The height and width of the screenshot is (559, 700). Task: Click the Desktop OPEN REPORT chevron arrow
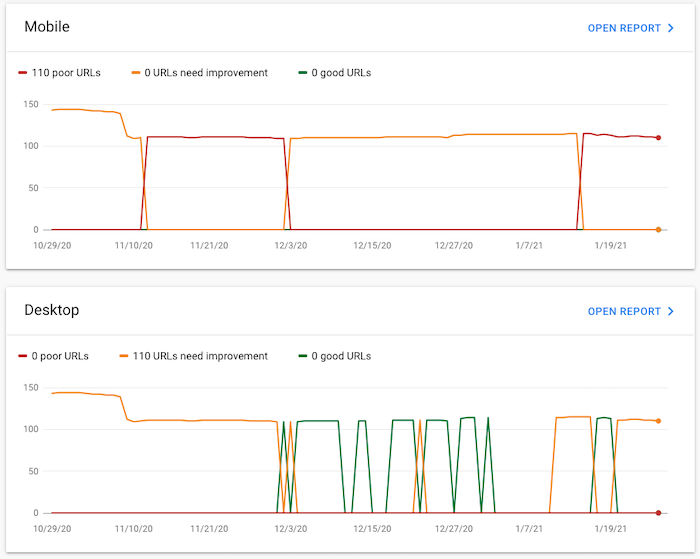click(x=670, y=311)
